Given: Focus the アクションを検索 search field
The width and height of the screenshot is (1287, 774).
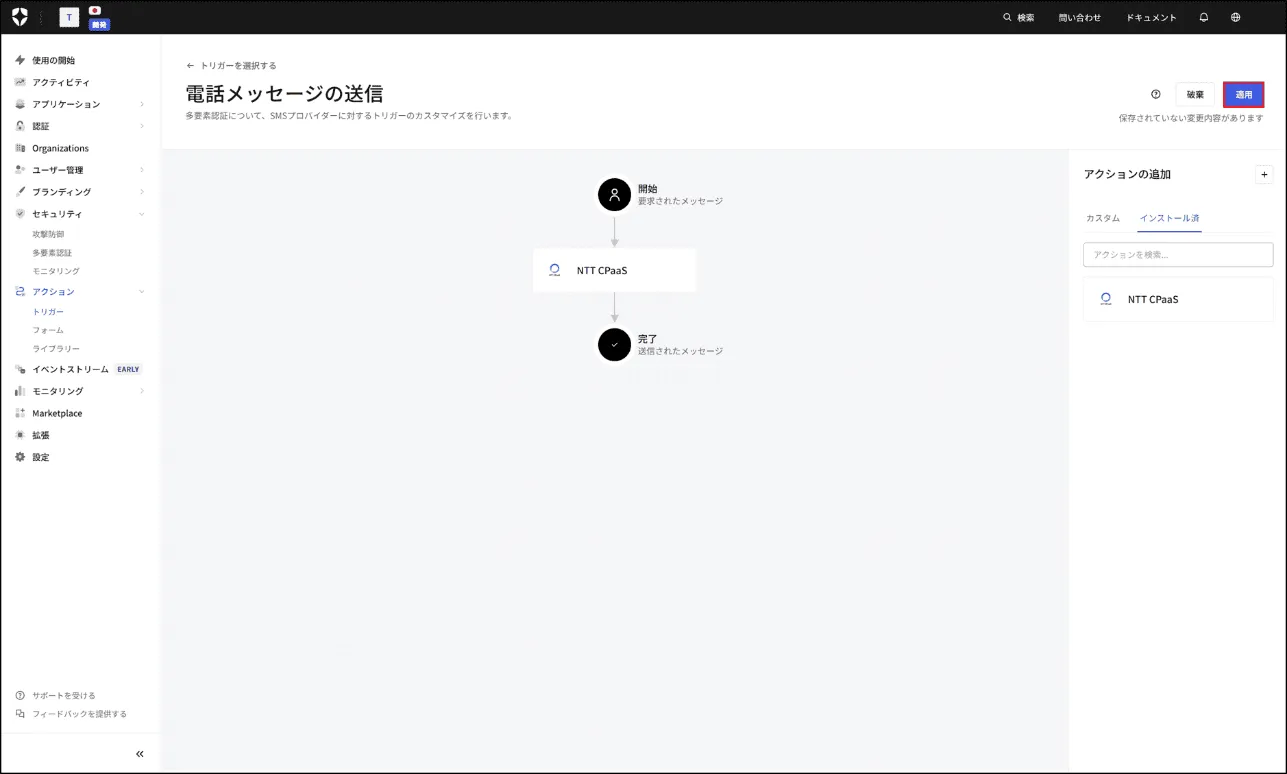Looking at the screenshot, I should click(x=1178, y=255).
